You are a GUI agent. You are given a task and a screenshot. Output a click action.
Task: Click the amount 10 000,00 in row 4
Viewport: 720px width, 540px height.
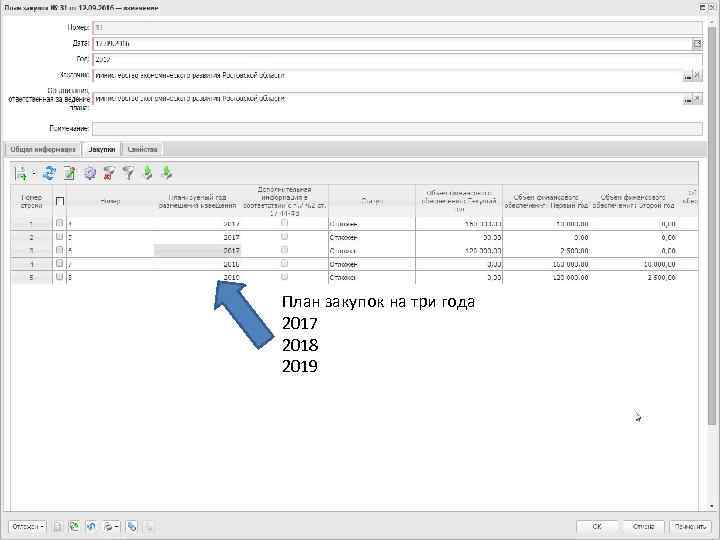pos(659,264)
